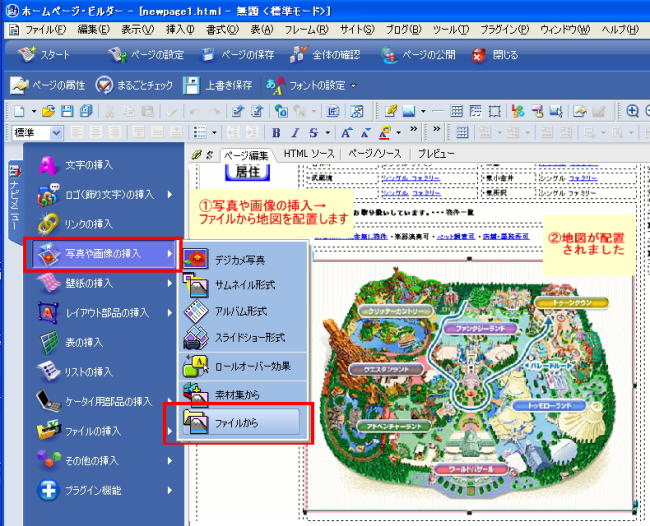Screen dimensions: 650x526
Task: Open the 編集(E) menu
Action: point(94,30)
